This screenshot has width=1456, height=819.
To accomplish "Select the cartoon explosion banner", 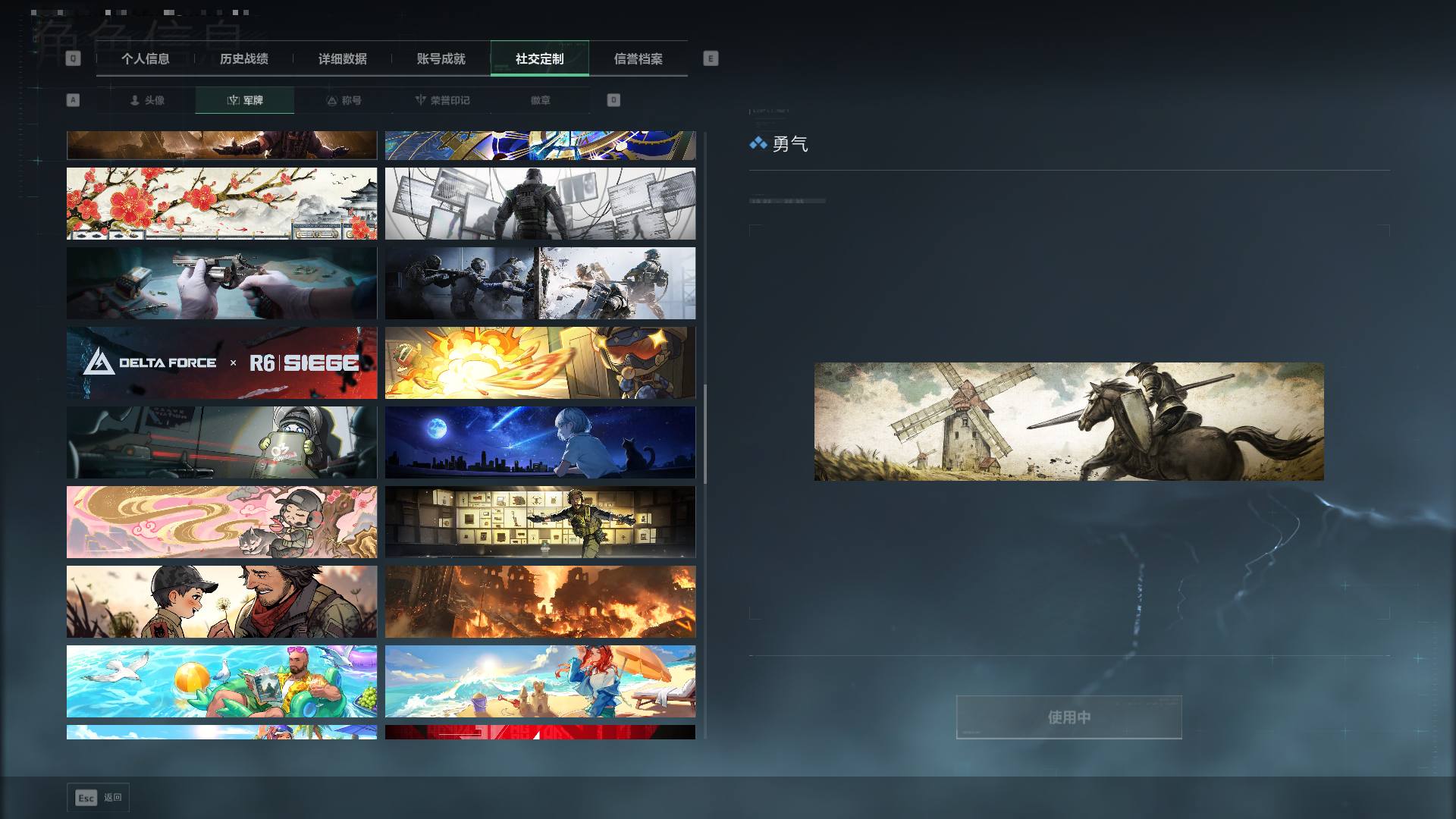I will point(540,362).
